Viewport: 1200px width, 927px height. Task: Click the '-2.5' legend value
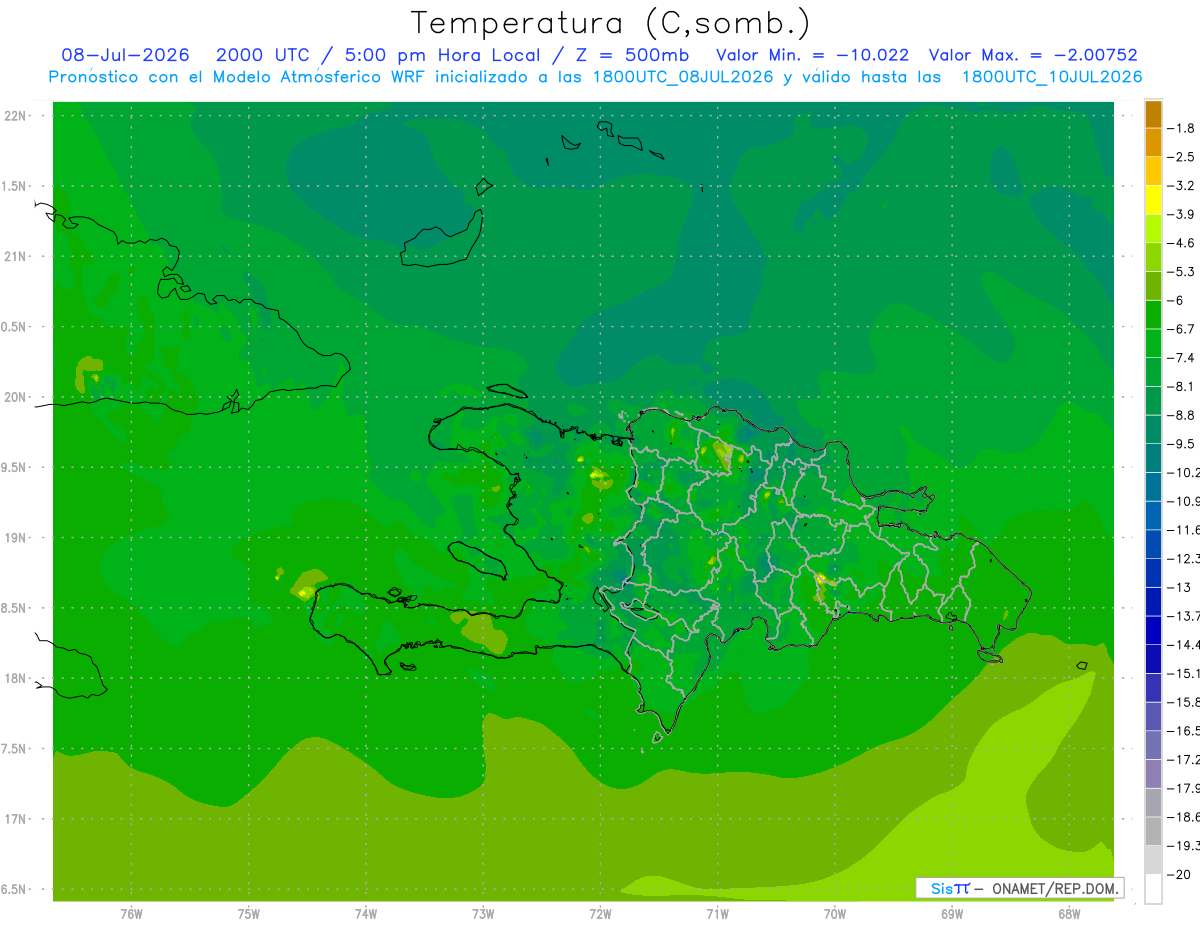(x=1183, y=157)
